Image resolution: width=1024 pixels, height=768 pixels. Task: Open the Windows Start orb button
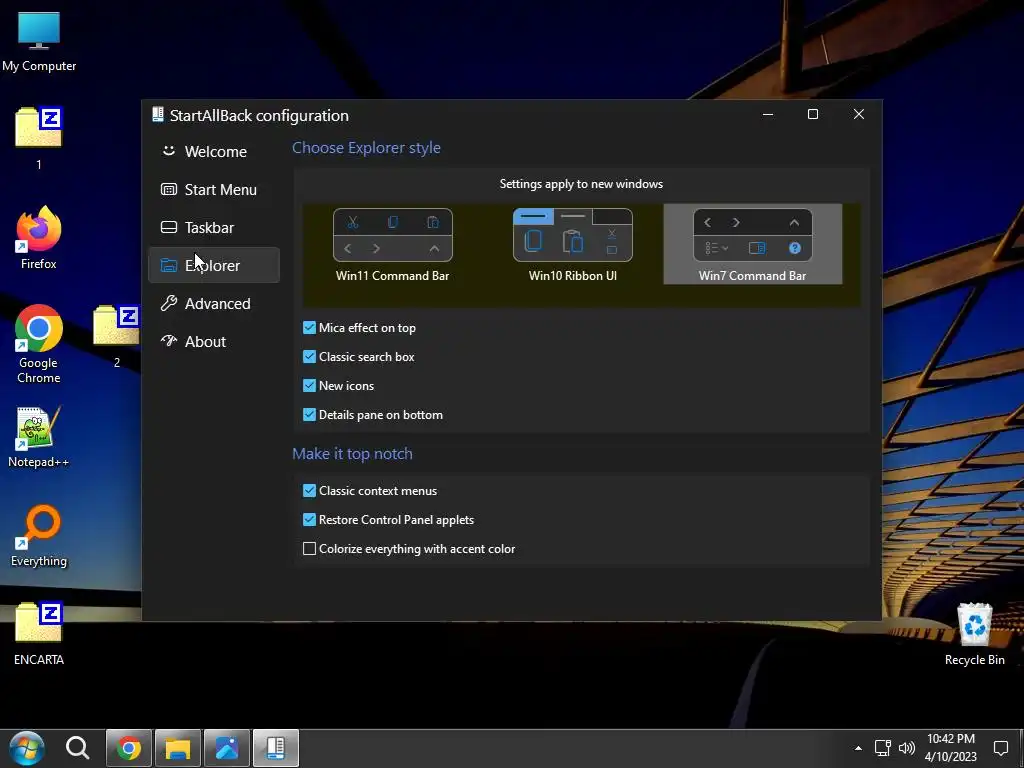pos(26,748)
